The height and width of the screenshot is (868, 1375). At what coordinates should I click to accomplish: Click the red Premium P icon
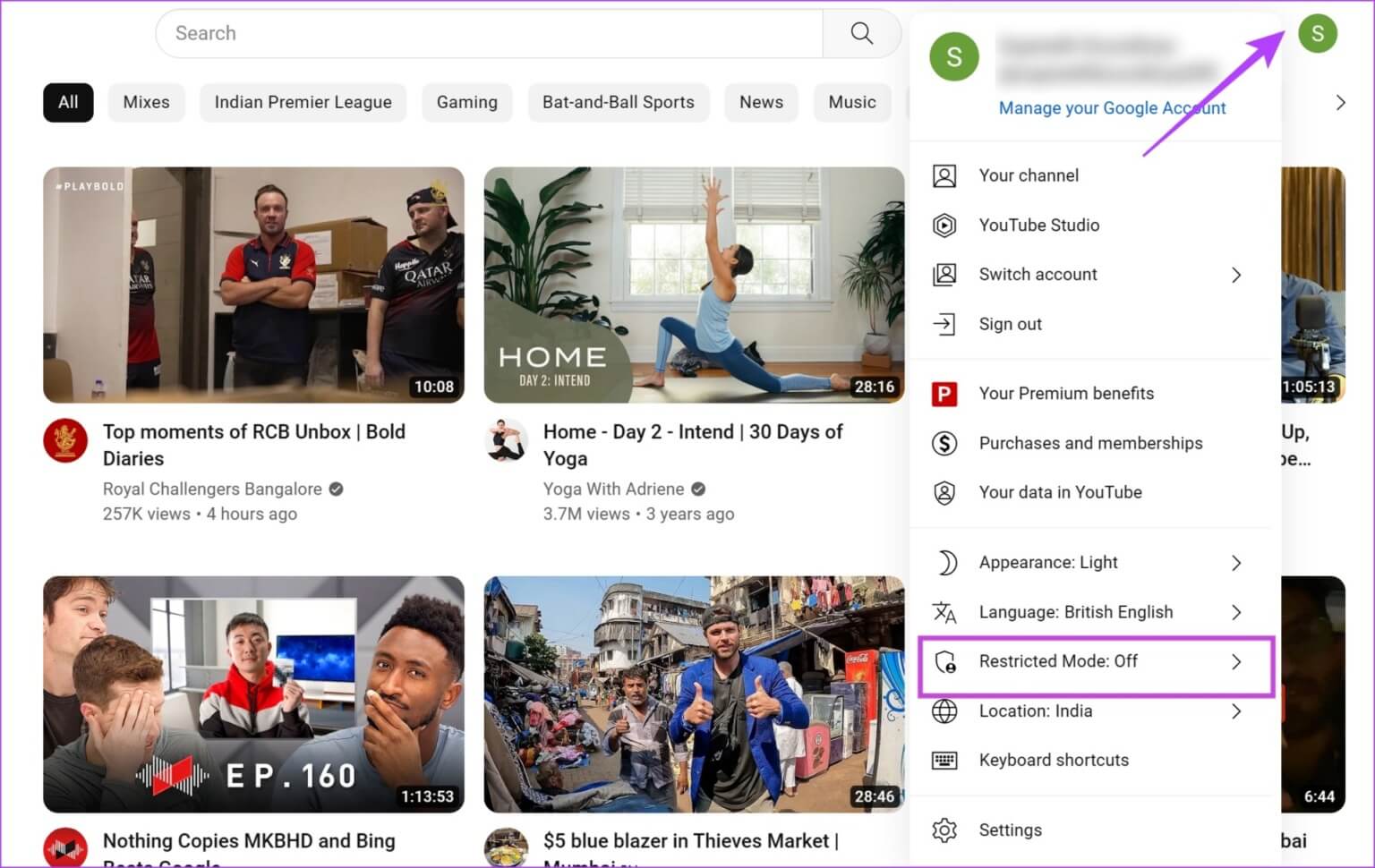[944, 394]
